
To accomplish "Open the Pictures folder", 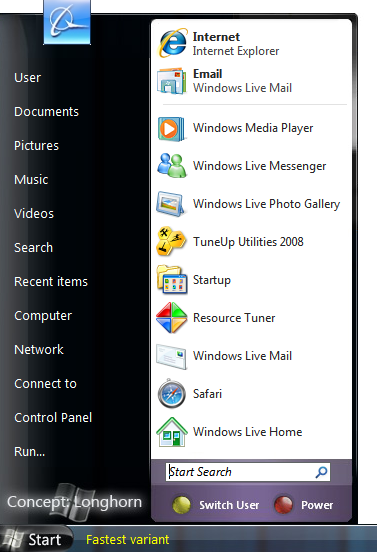I will pos(36,145).
